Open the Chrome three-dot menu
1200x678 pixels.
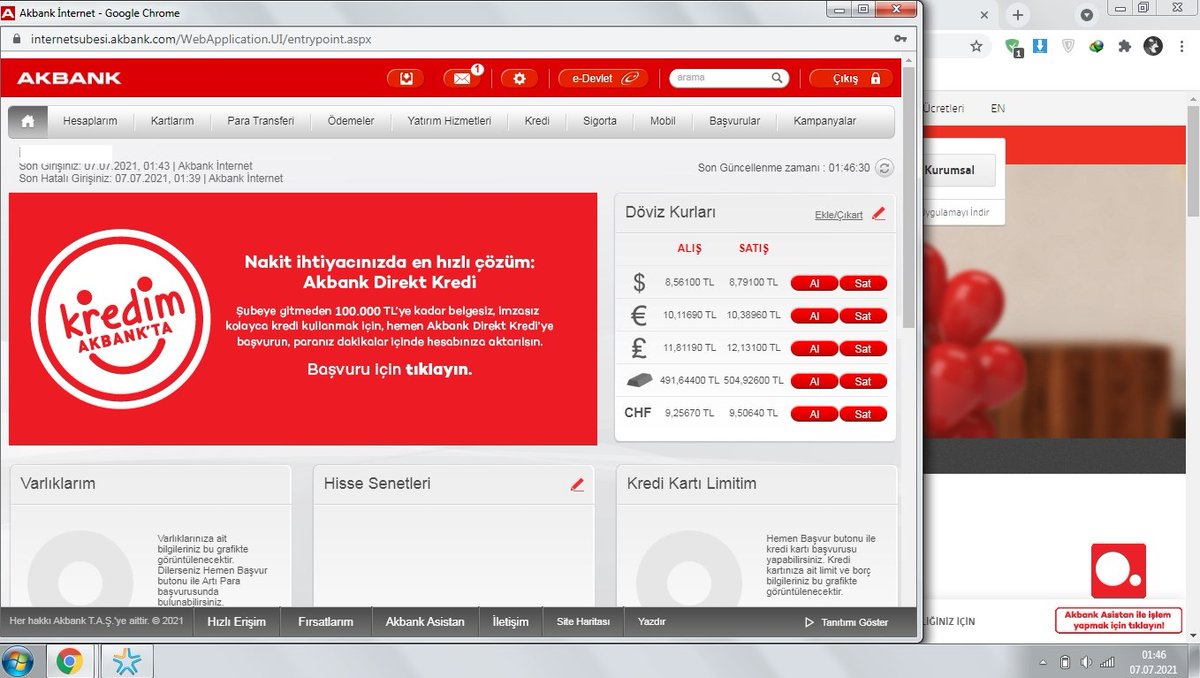(x=1181, y=46)
